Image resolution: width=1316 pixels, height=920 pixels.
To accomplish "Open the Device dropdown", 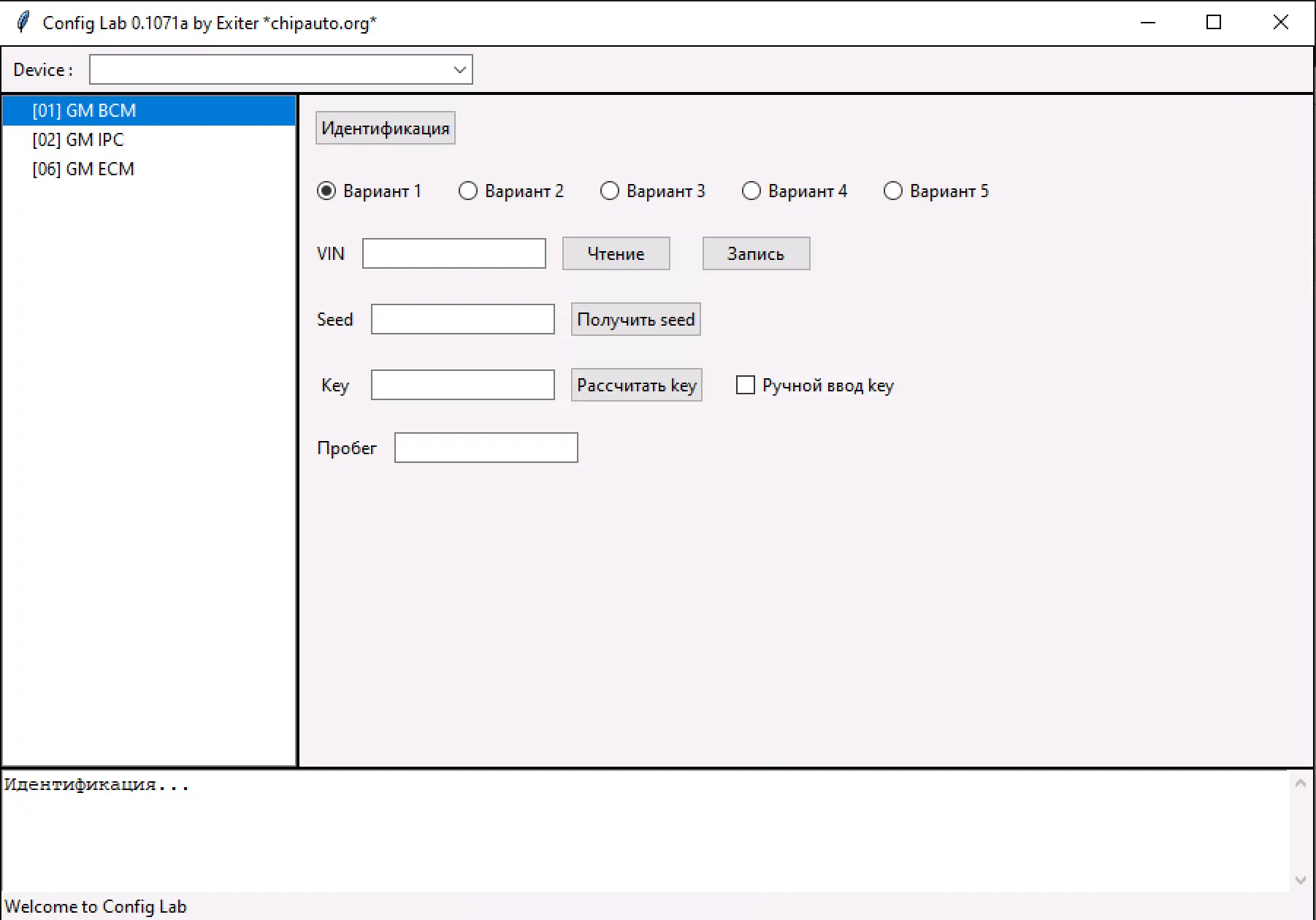I will click(x=459, y=69).
